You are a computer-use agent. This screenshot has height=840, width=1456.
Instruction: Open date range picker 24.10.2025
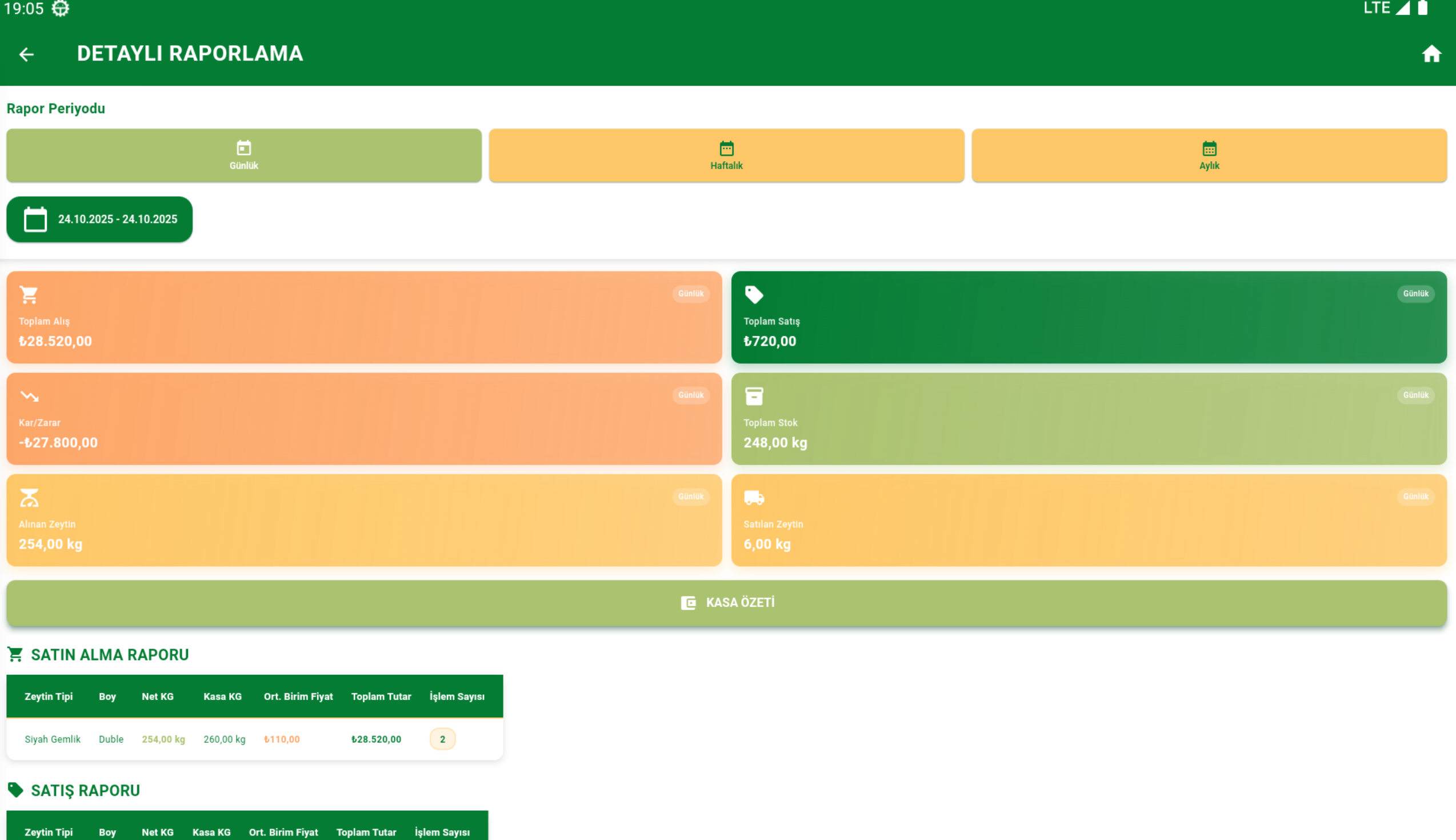99,219
